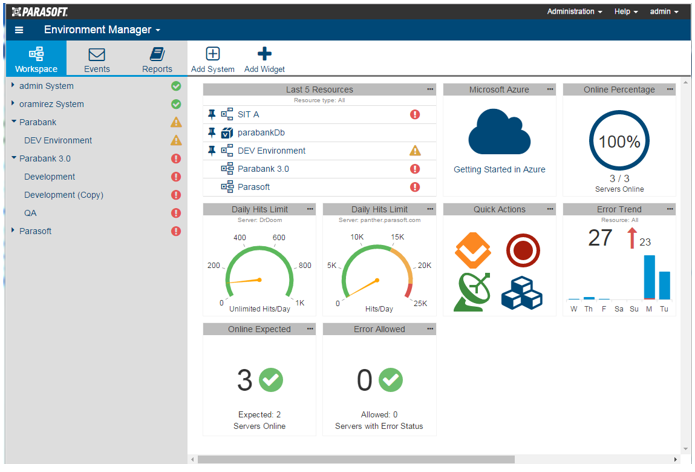Click the warning status icon beside Parabank
This screenshot has height=472, width=695.
(x=176, y=122)
